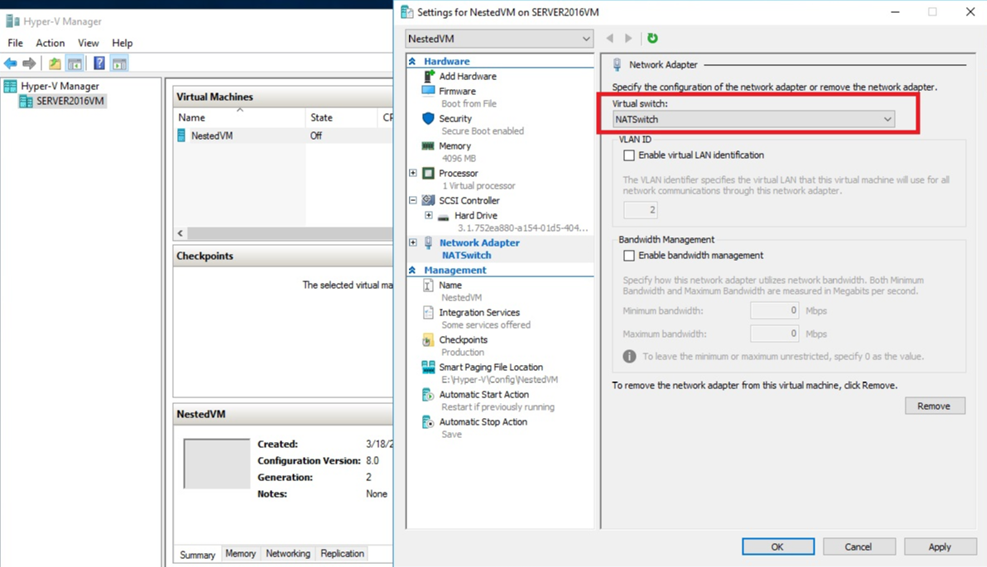This screenshot has height=567, width=987.
Task: Toggle the show/hide Action pane icon
Action: (119, 63)
